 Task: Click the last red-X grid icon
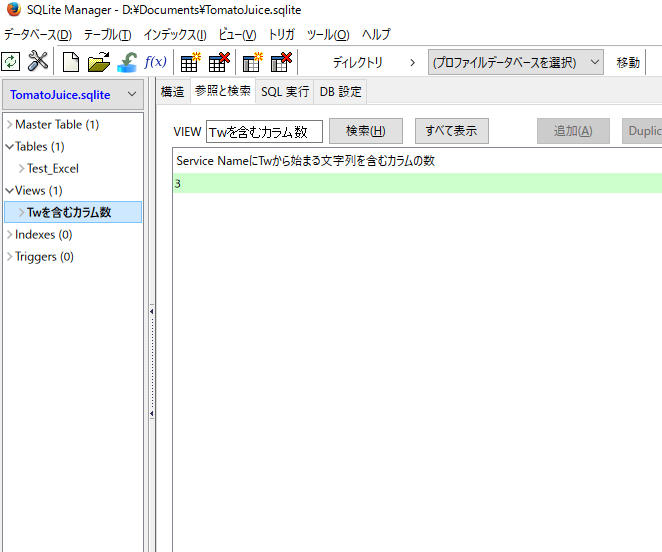click(281, 62)
